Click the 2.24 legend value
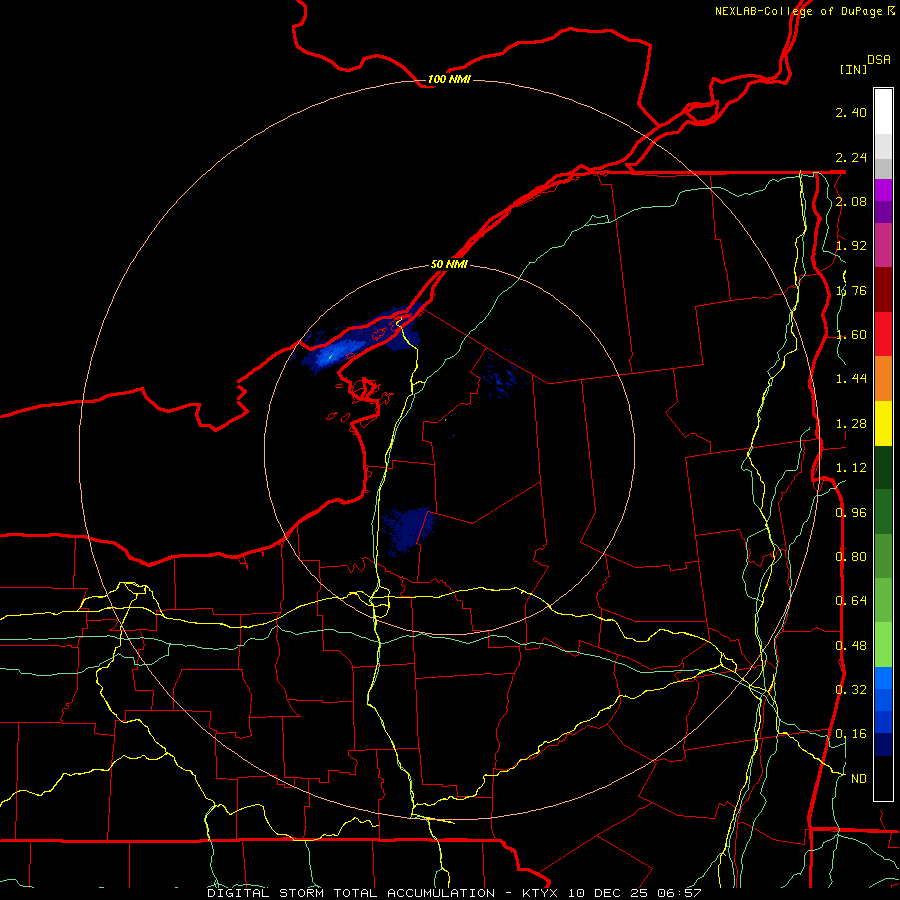Image resolution: width=900 pixels, height=900 pixels. click(x=851, y=157)
